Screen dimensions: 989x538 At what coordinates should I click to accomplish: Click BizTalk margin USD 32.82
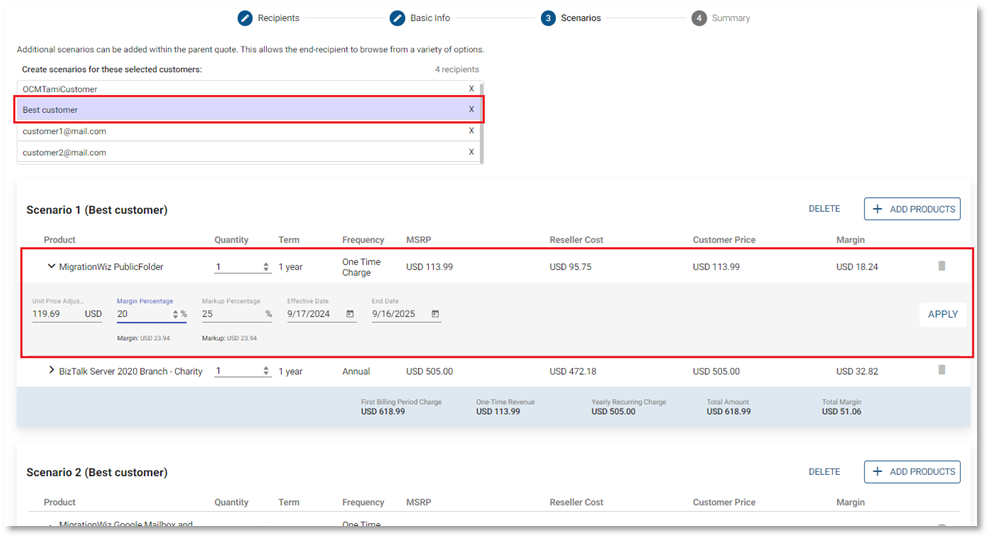857,371
